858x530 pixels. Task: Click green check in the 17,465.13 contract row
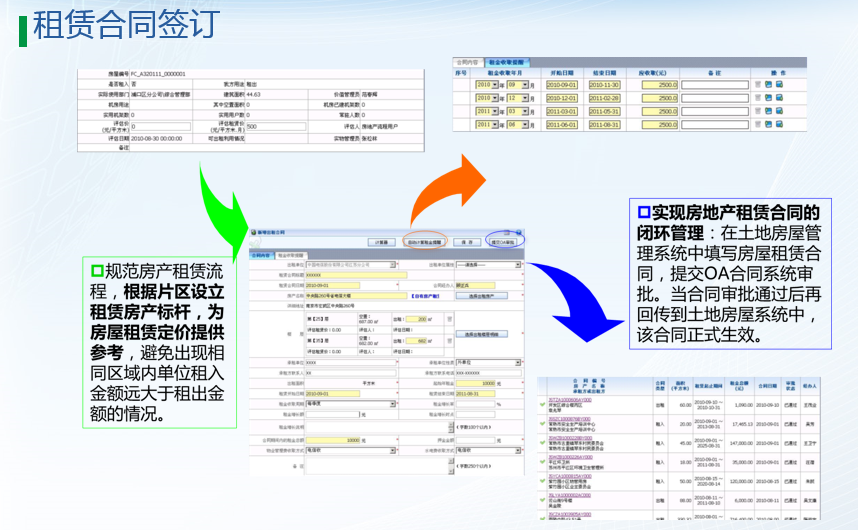(542, 424)
